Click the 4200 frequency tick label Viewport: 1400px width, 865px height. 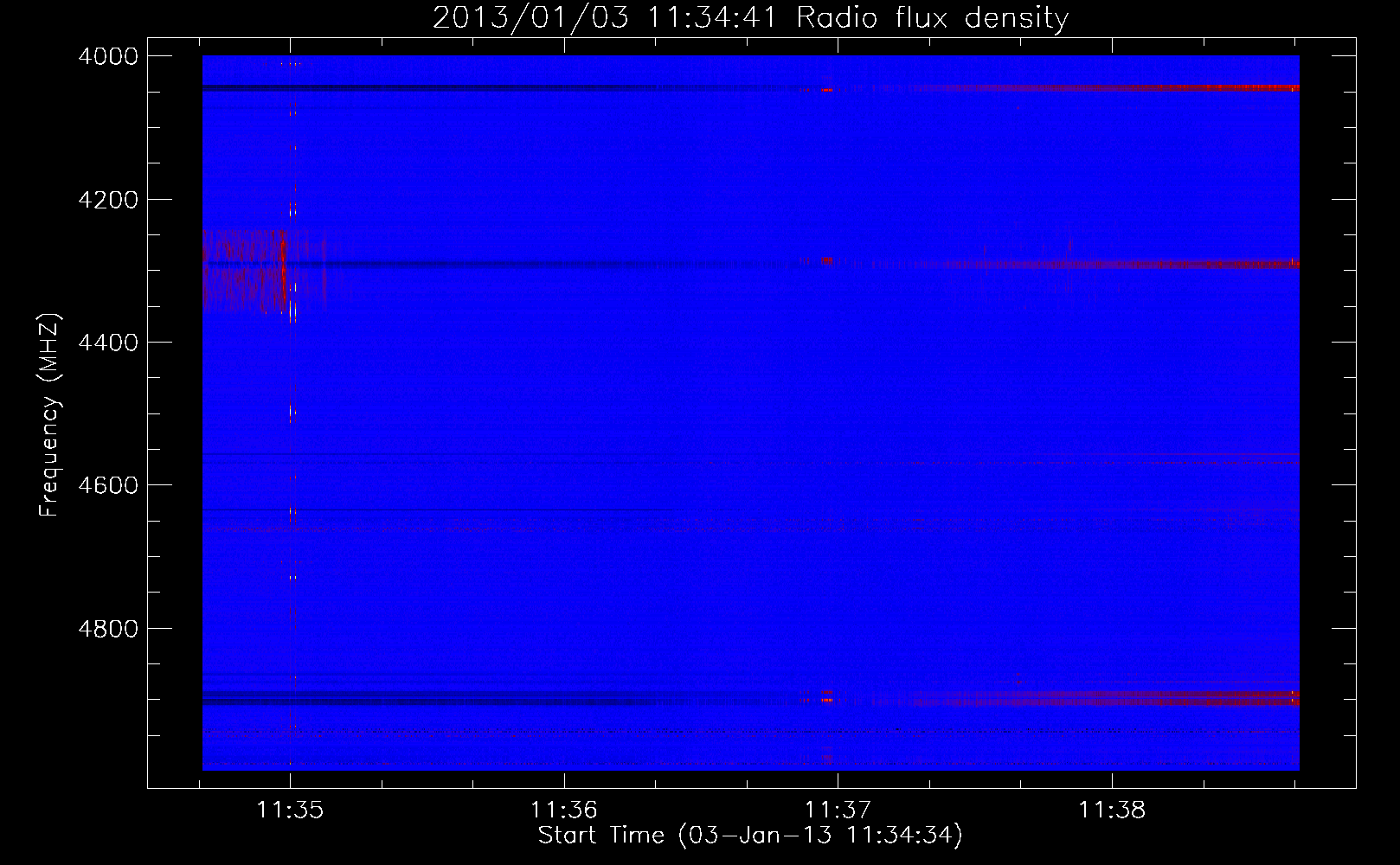107,200
